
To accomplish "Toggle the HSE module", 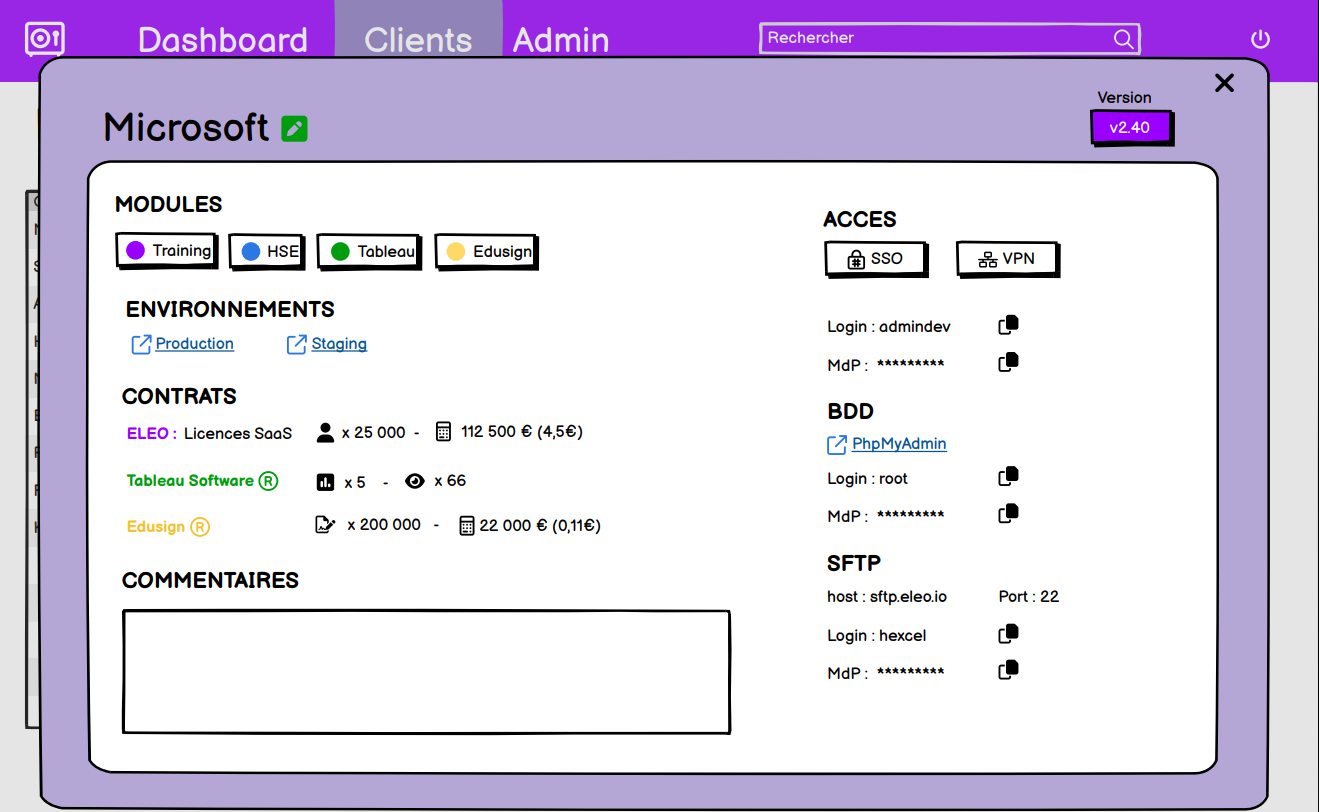I will click(266, 250).
